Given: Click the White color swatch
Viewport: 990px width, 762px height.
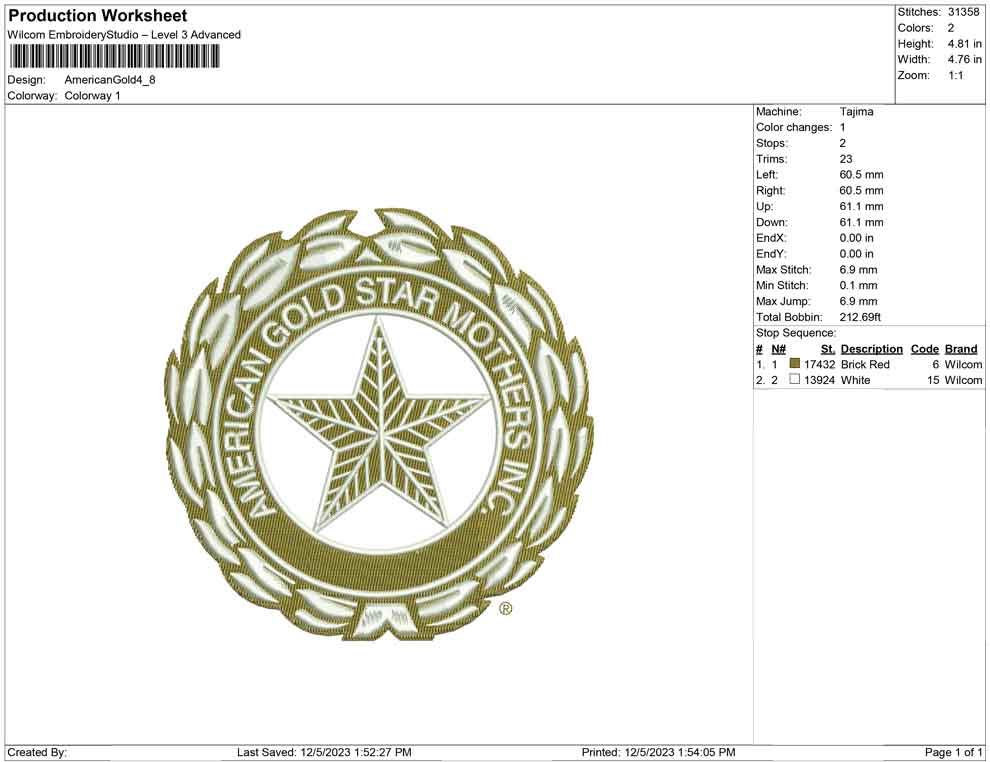Looking at the screenshot, I should click(795, 379).
